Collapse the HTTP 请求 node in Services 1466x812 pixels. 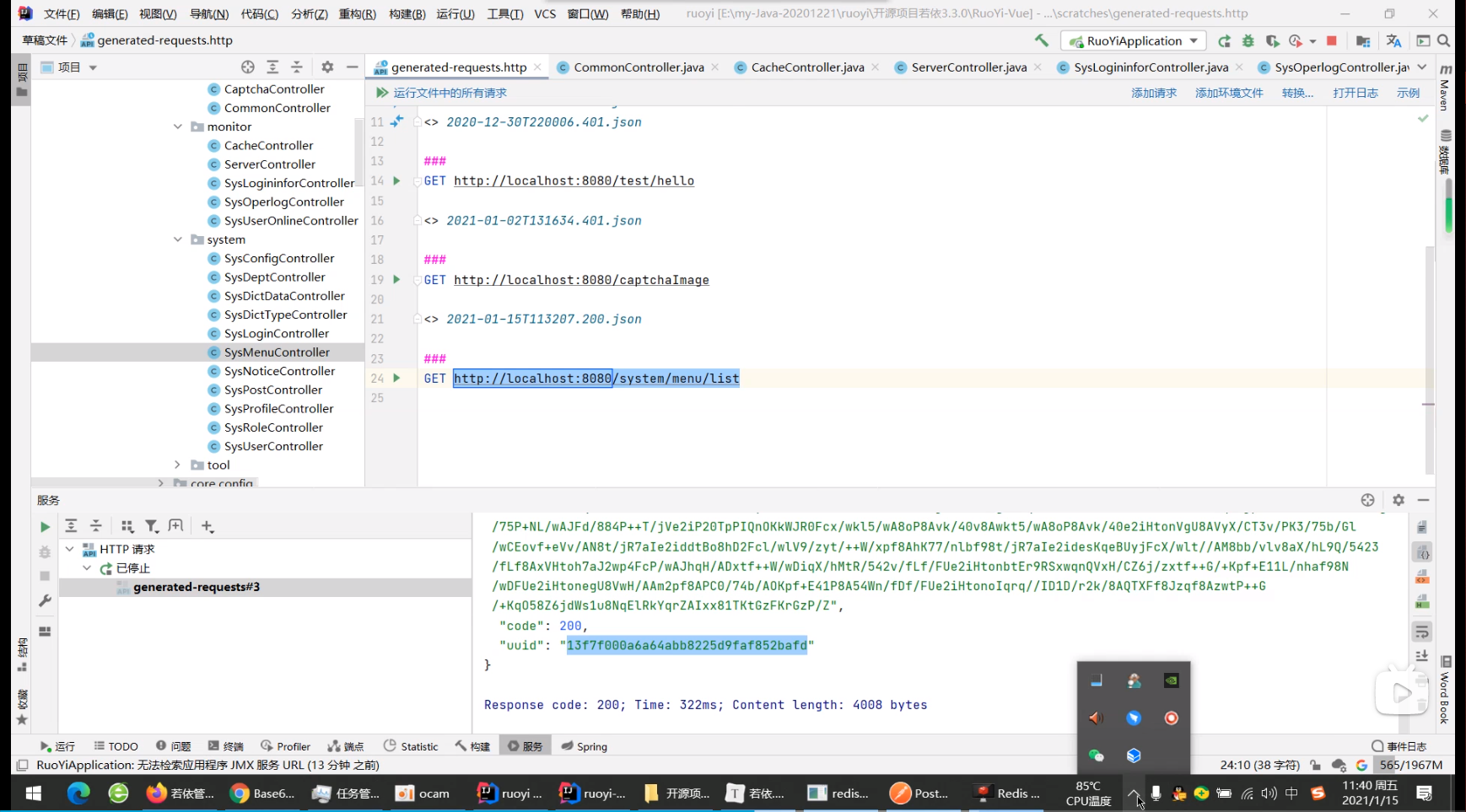[x=70, y=549]
